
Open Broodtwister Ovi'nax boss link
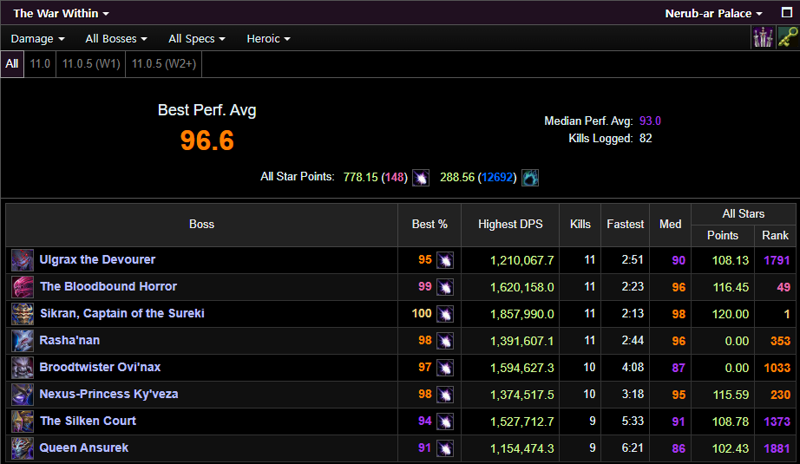[x=100, y=367]
